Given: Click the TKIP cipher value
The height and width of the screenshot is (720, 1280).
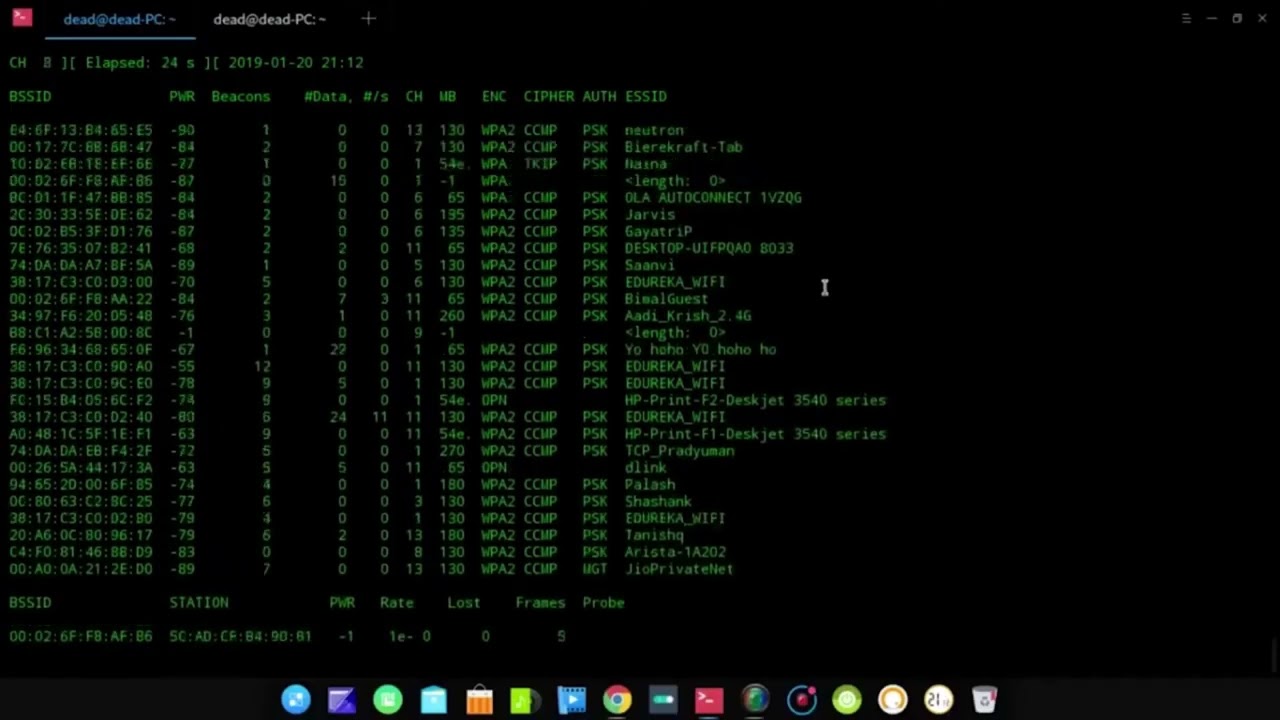Looking at the screenshot, I should 540,164.
